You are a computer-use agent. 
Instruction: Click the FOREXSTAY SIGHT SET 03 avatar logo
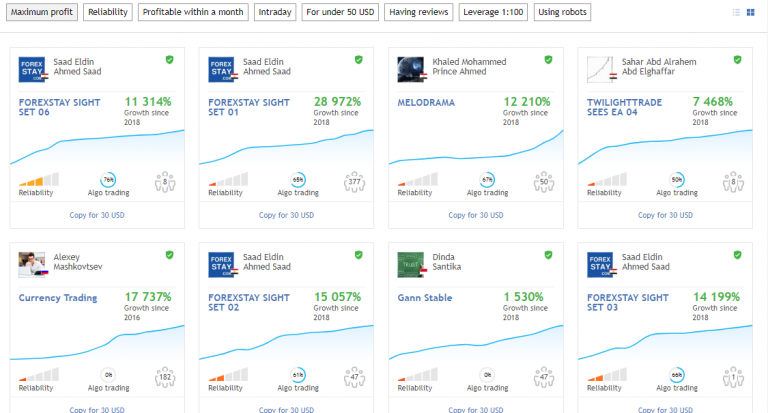[x=600, y=265]
